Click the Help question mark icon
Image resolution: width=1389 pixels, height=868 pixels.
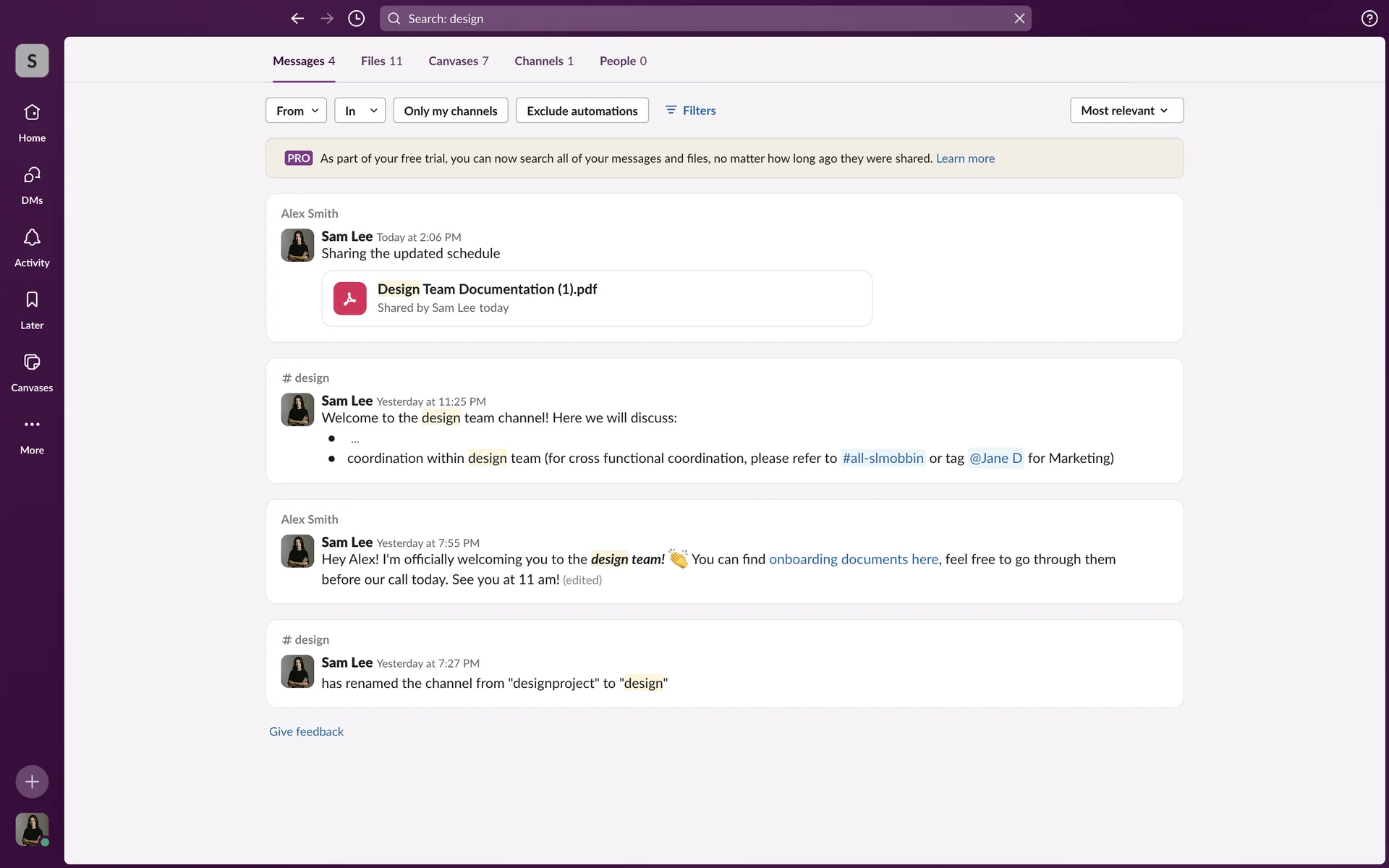pos(1369,19)
